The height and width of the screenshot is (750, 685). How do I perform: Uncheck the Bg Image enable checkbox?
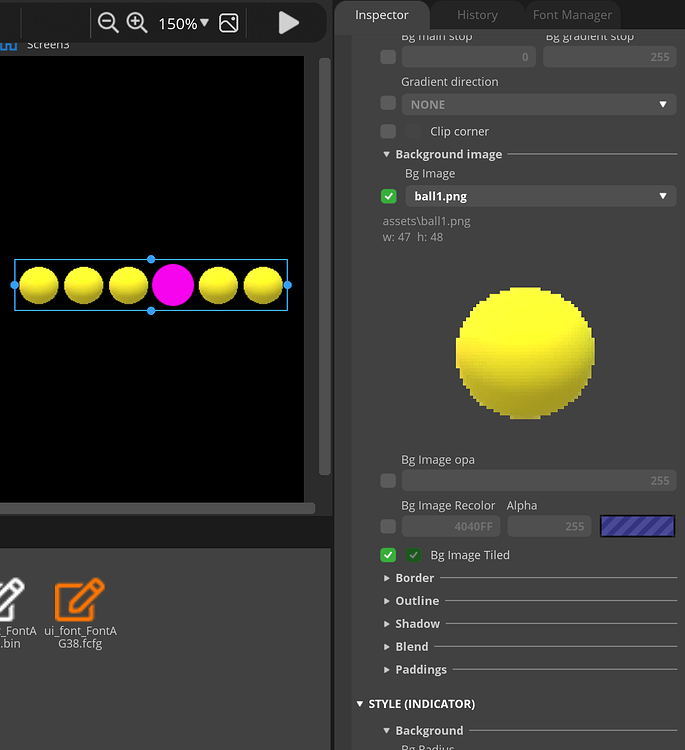[388, 197]
